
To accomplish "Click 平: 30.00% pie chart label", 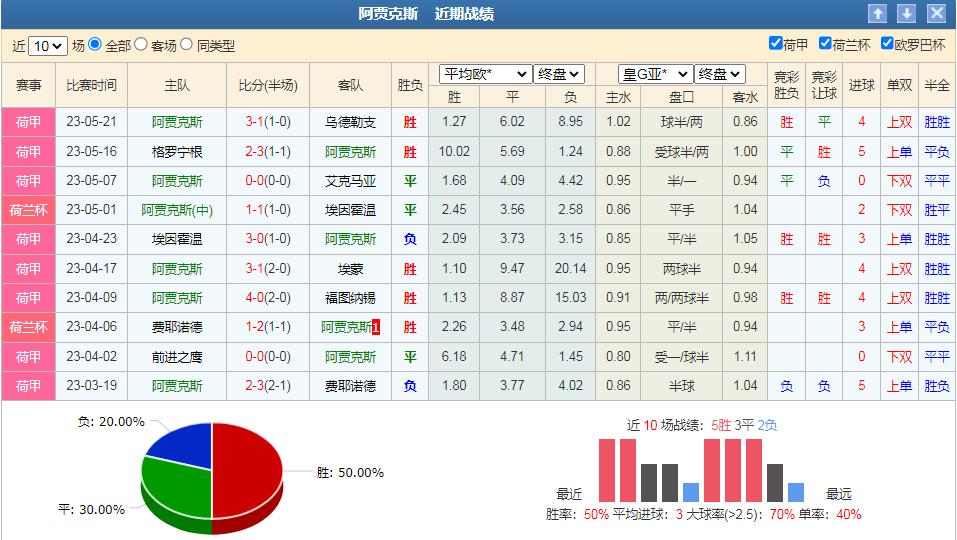I will click(92, 509).
